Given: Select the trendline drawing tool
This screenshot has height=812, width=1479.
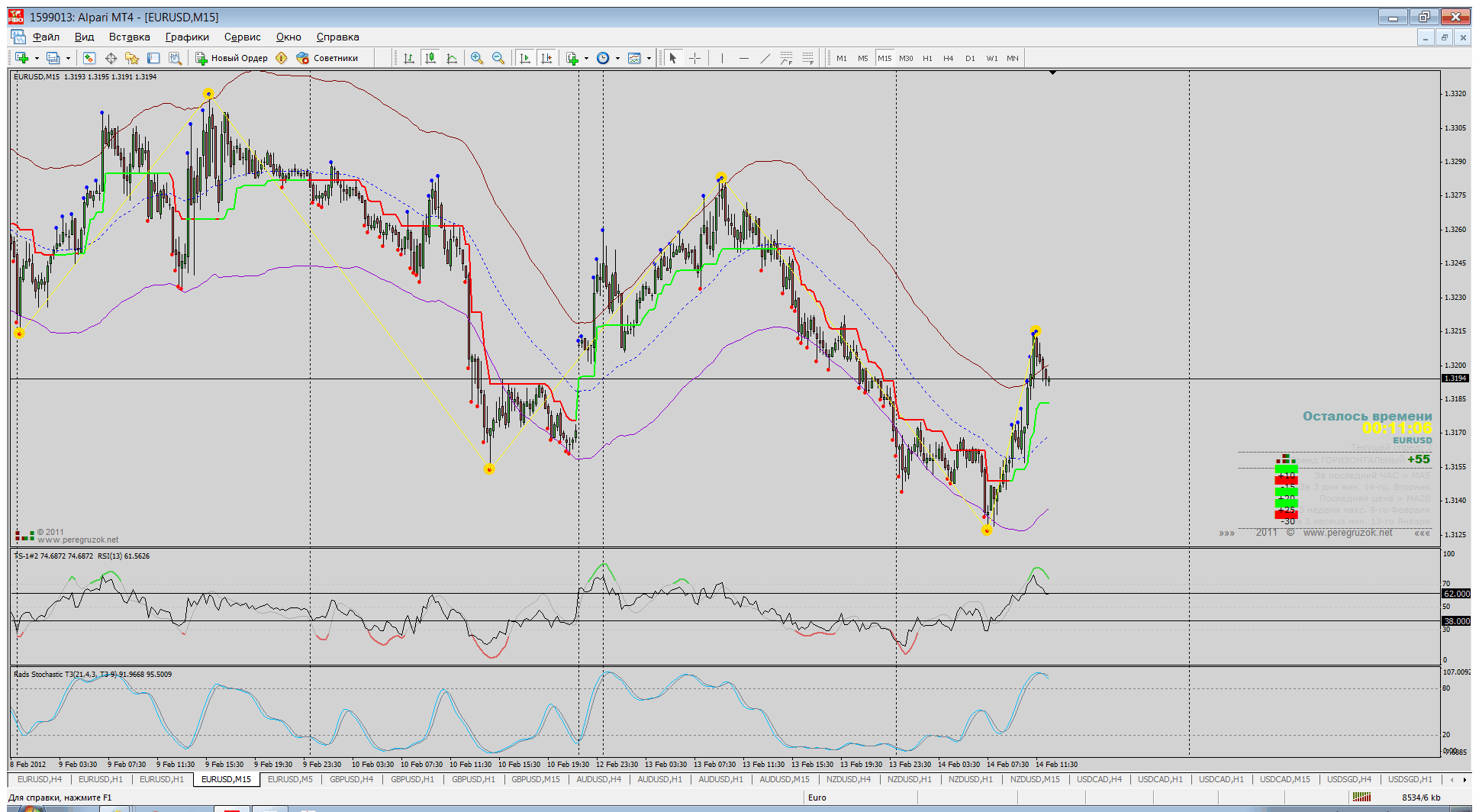Looking at the screenshot, I should click(765, 58).
